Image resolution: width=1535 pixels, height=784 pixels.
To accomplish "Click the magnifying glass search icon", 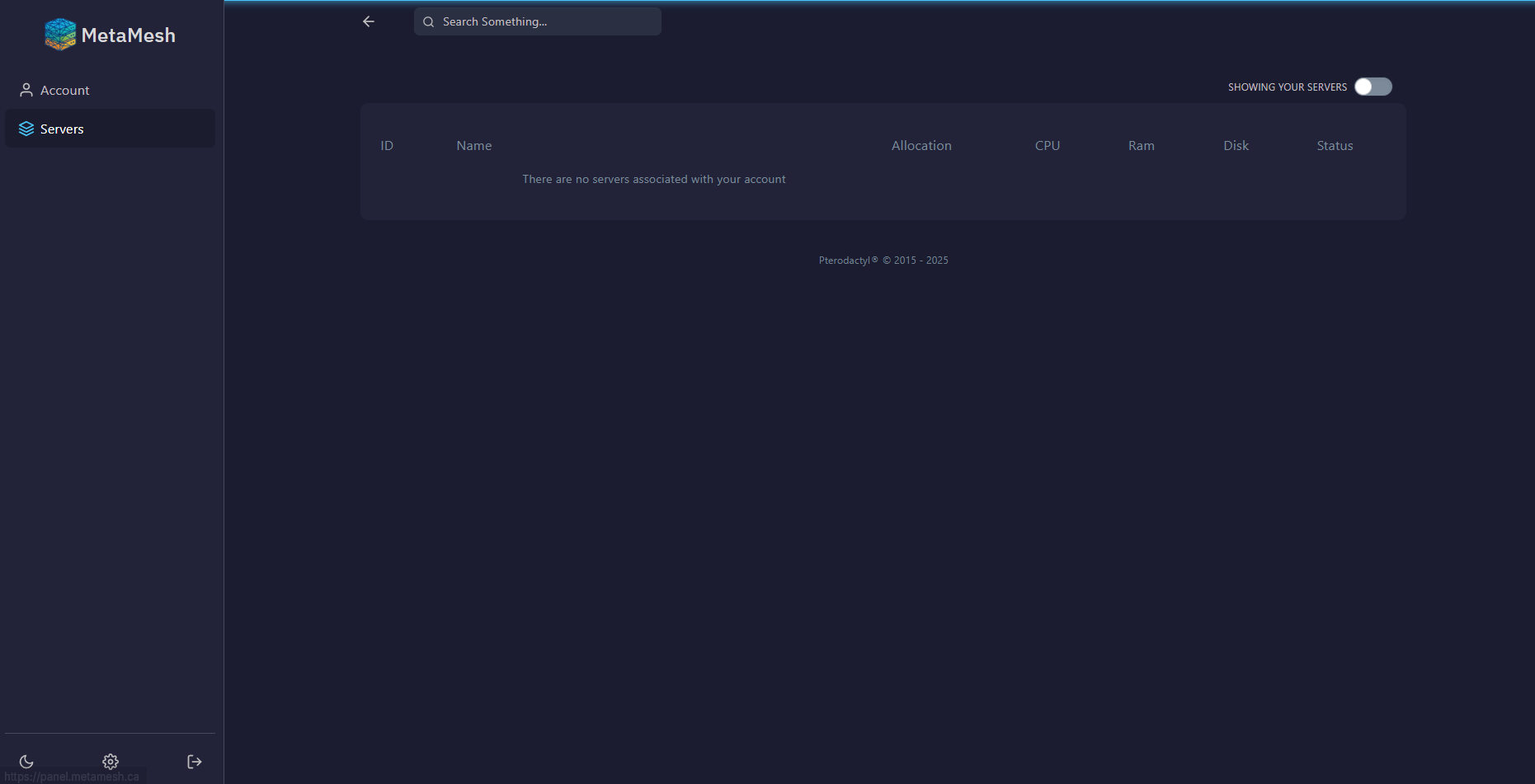I will coord(429,22).
